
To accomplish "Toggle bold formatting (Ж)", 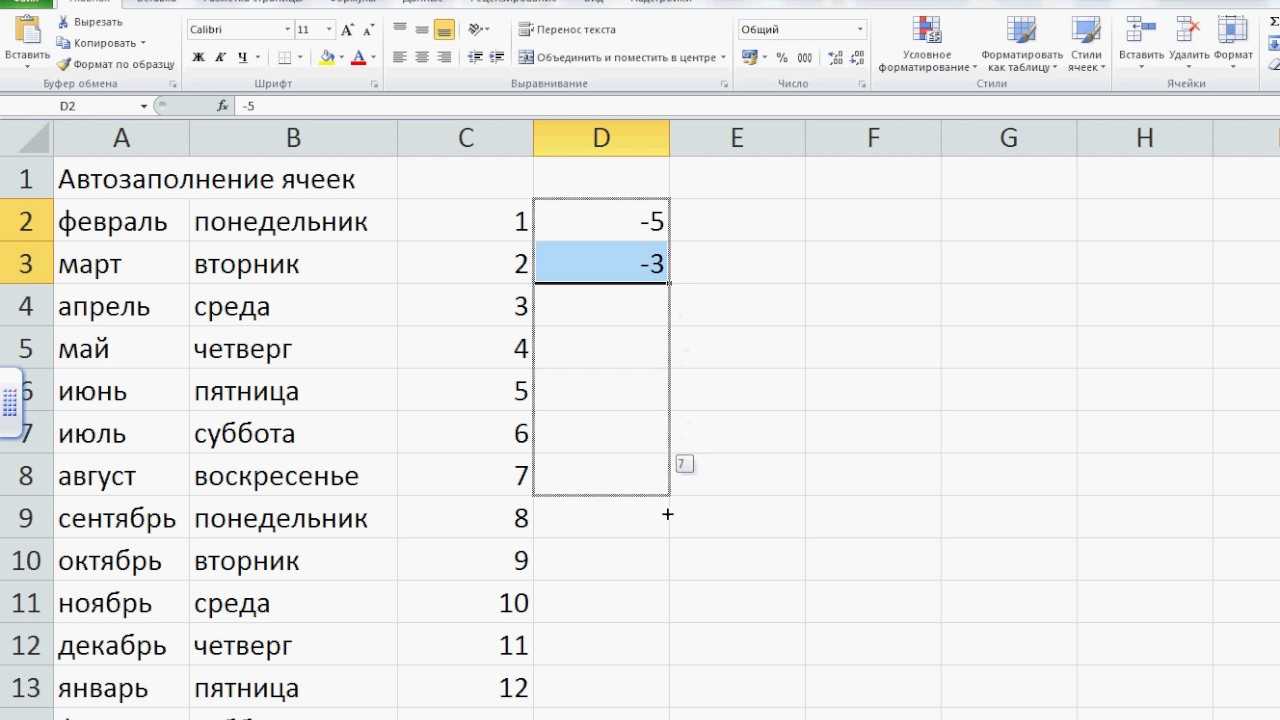I will 197,56.
